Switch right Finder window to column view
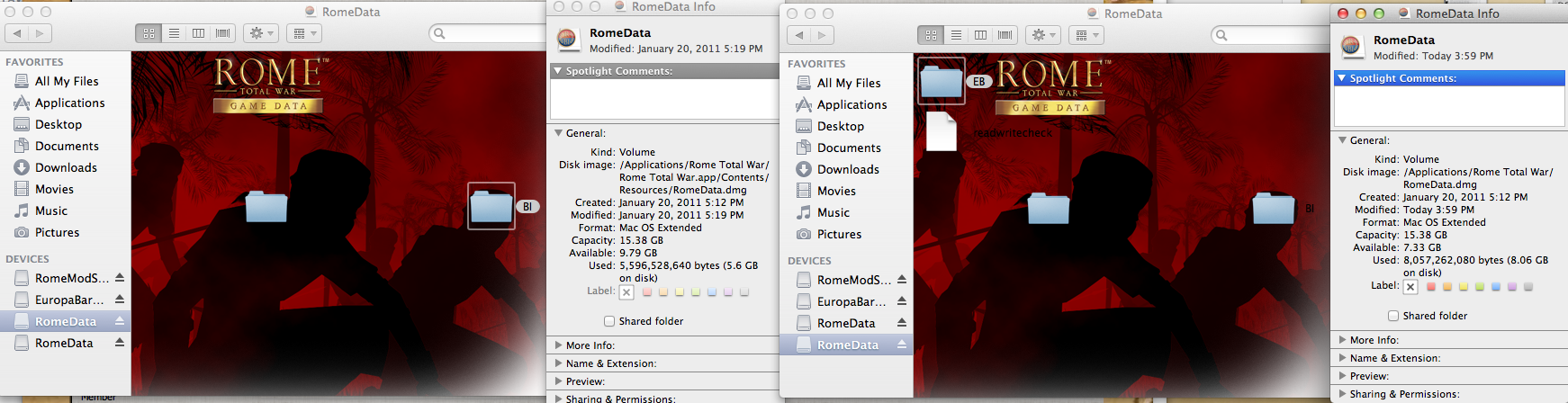 point(980,35)
